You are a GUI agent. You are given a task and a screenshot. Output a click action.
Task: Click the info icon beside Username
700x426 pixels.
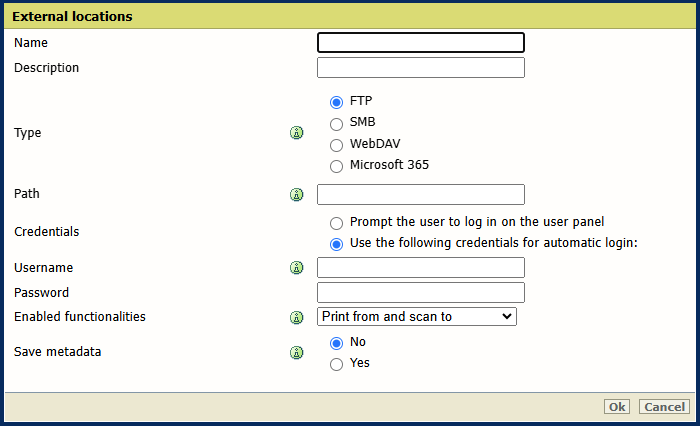296,268
